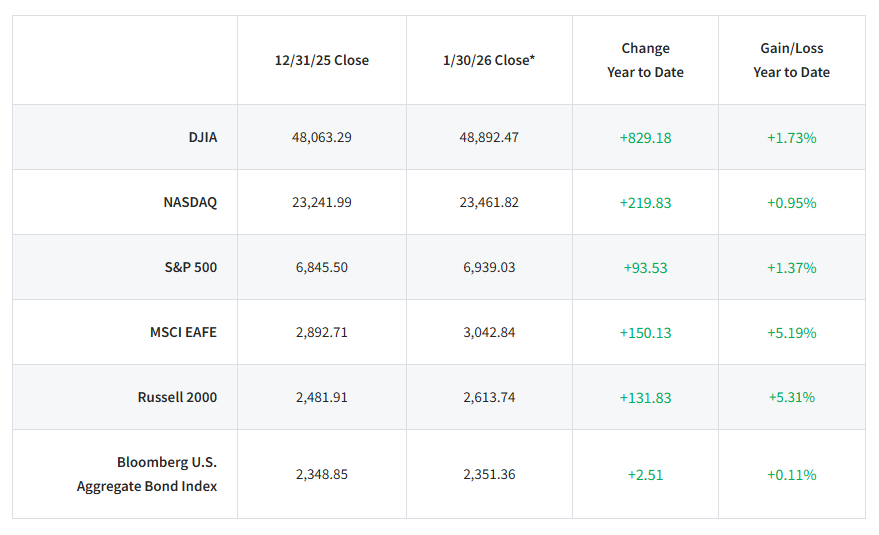Select the DJIA gain +1.73%

(x=791, y=137)
